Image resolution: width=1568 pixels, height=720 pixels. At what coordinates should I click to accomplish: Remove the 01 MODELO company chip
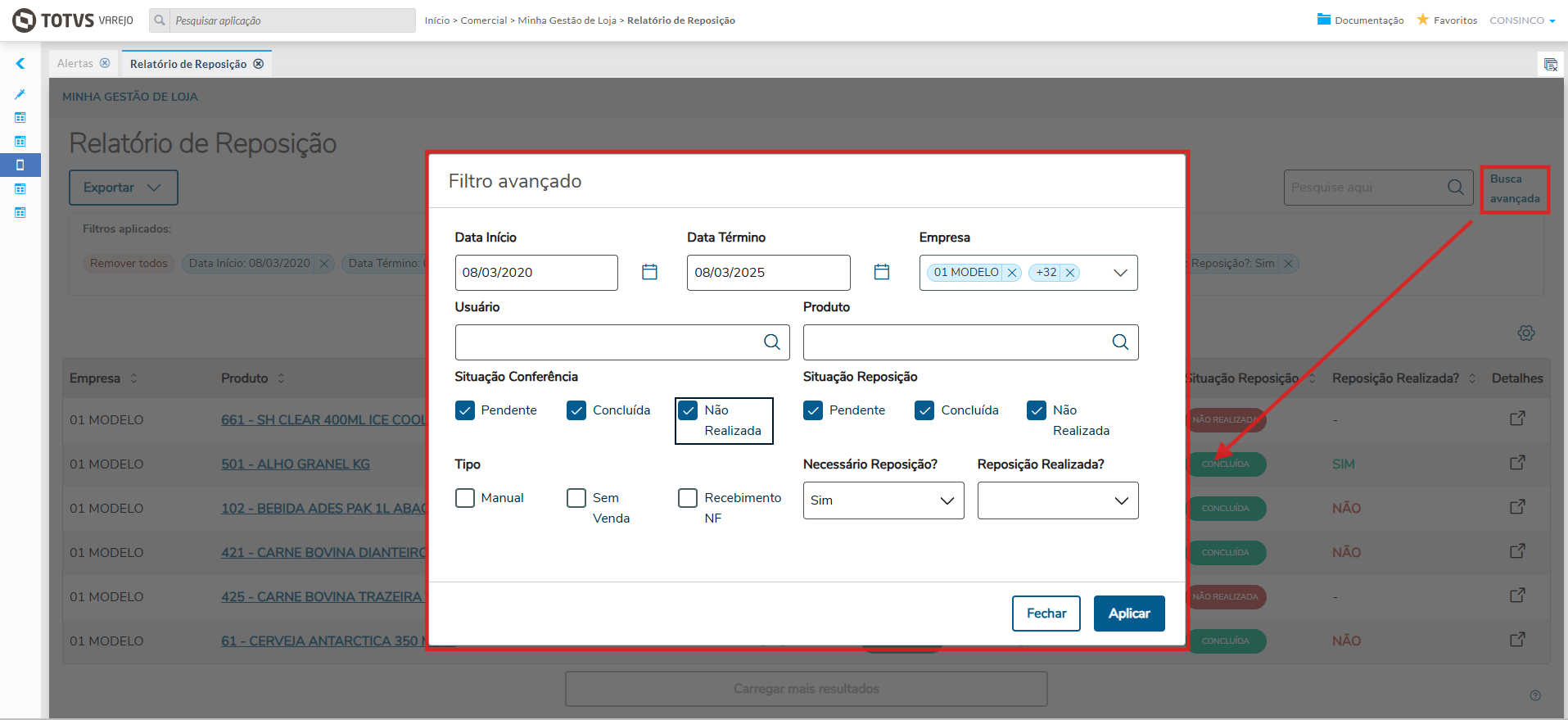(x=1012, y=273)
